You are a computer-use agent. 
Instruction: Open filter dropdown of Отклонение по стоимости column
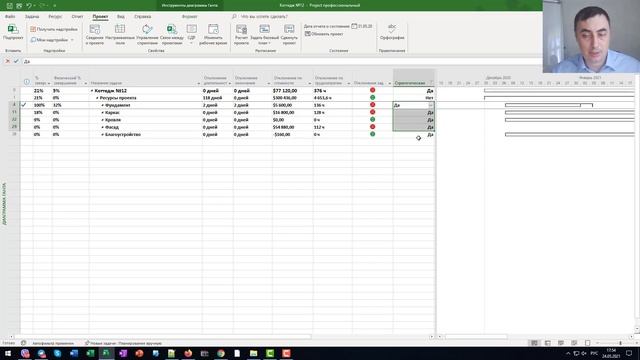[x=309, y=83]
